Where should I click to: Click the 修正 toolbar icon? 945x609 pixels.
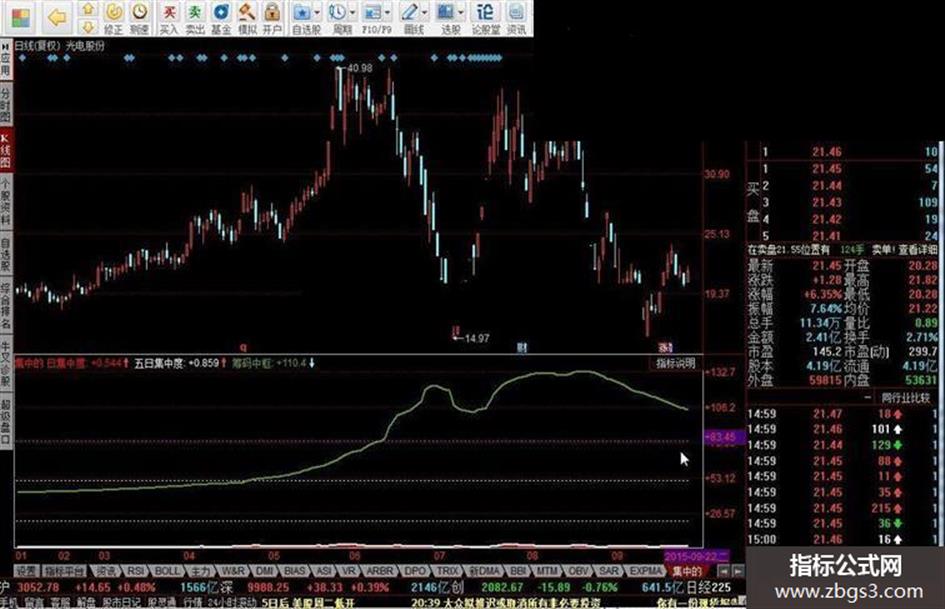tap(113, 17)
